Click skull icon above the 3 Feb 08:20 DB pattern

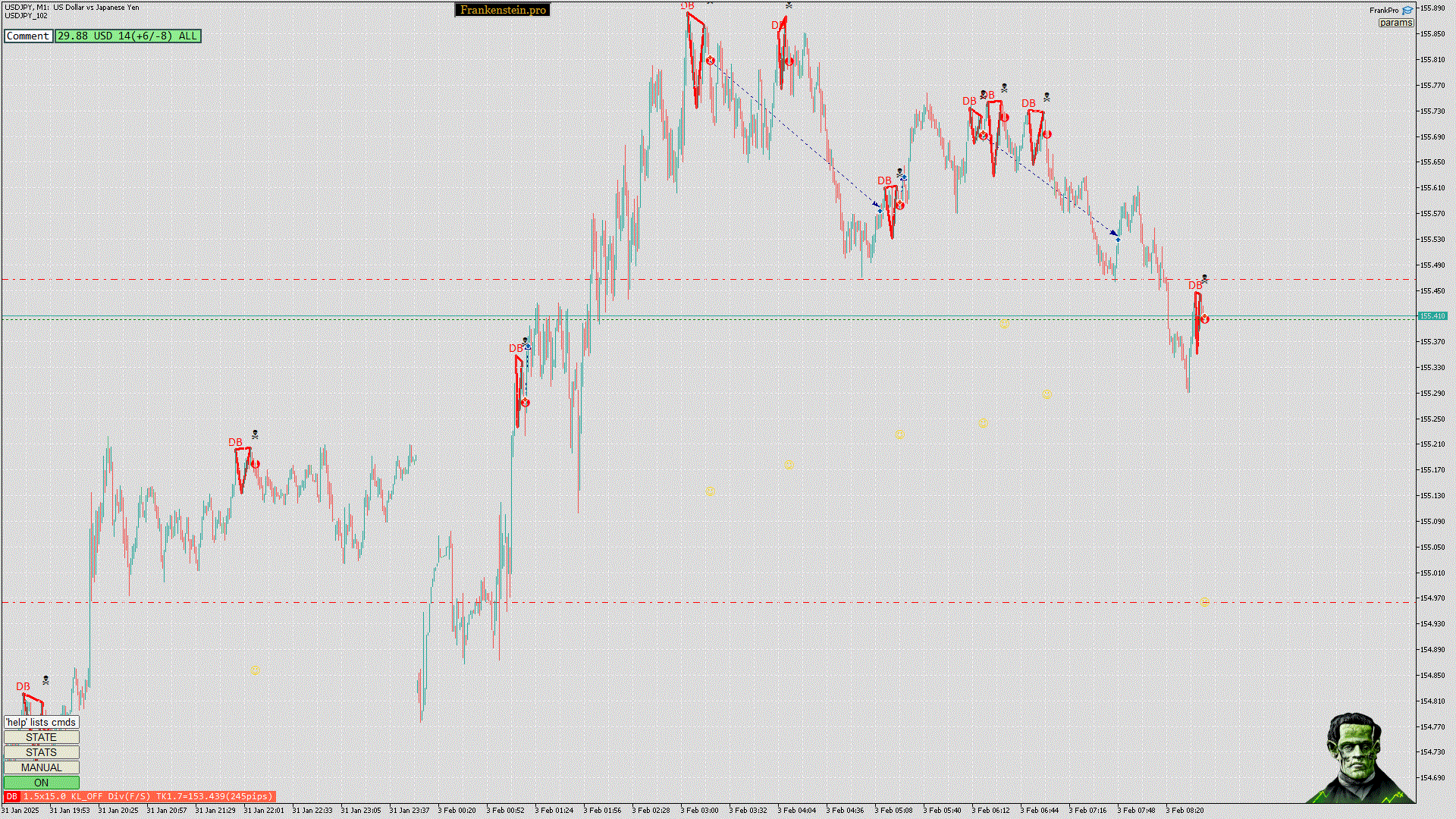tap(1204, 279)
